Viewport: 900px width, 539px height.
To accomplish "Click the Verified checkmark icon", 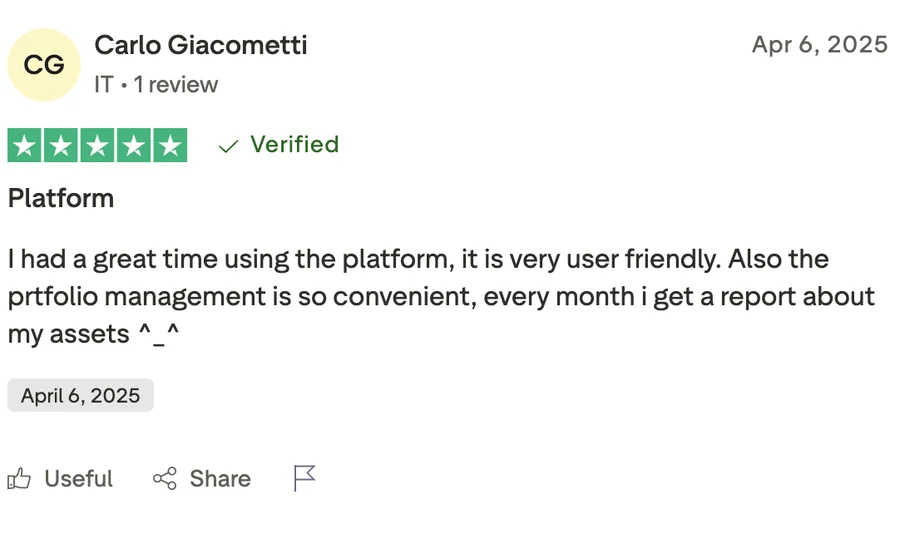I will [228, 146].
